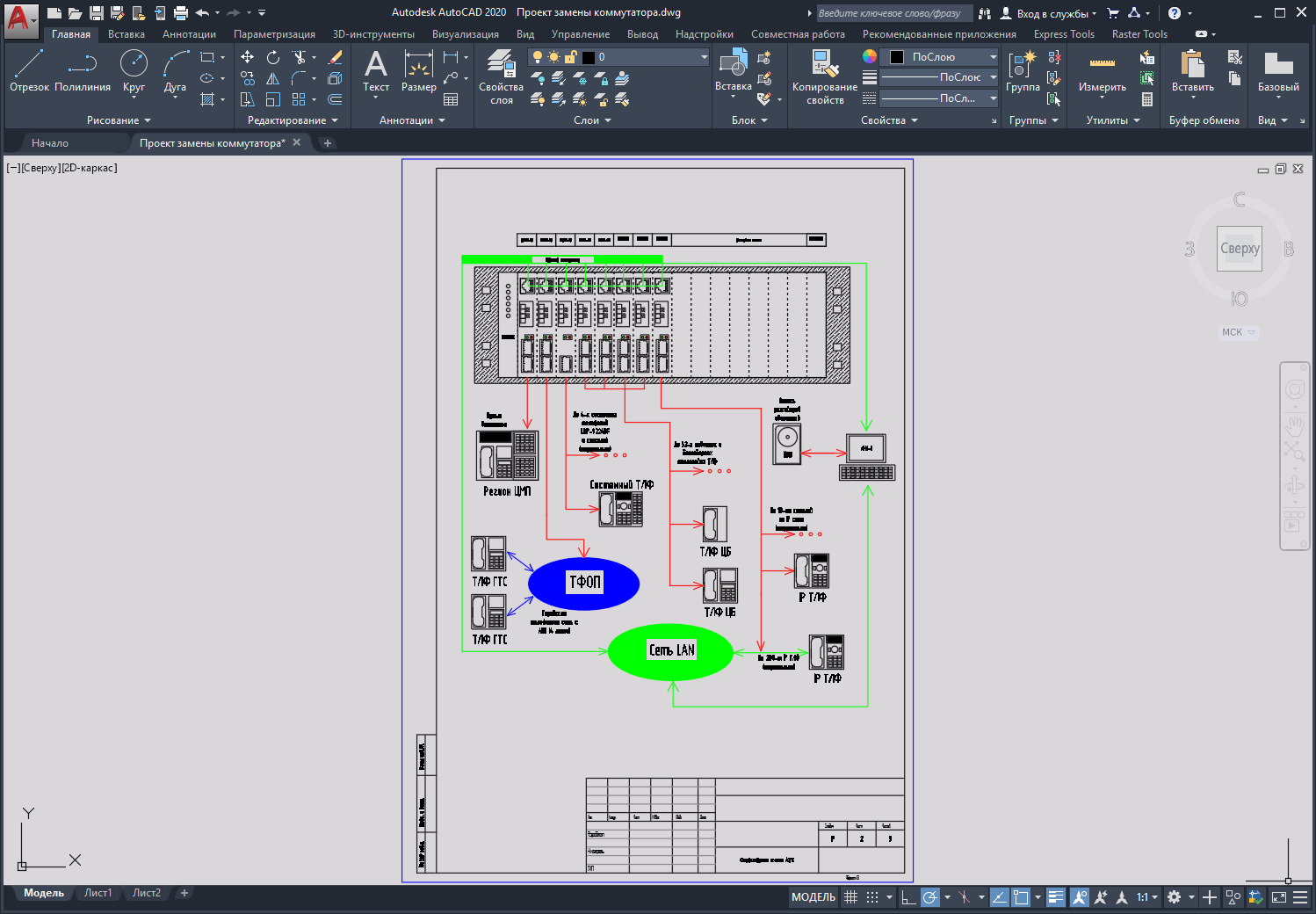
Task: Select the Rotate tool icon
Action: 273,57
